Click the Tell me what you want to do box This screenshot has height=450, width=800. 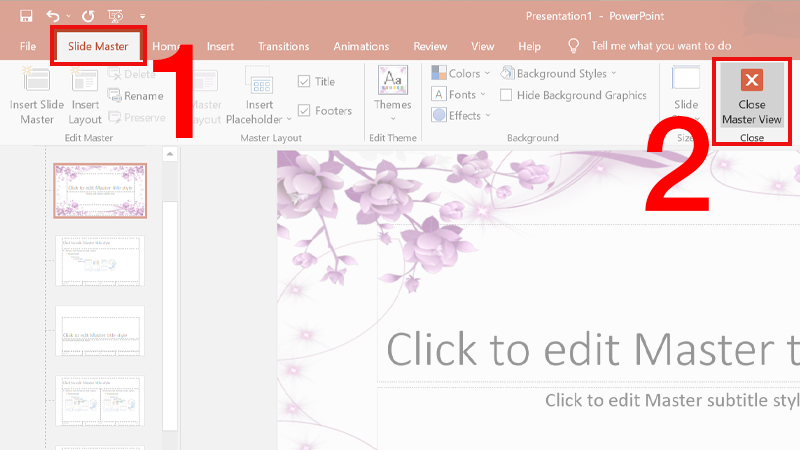[661, 46]
